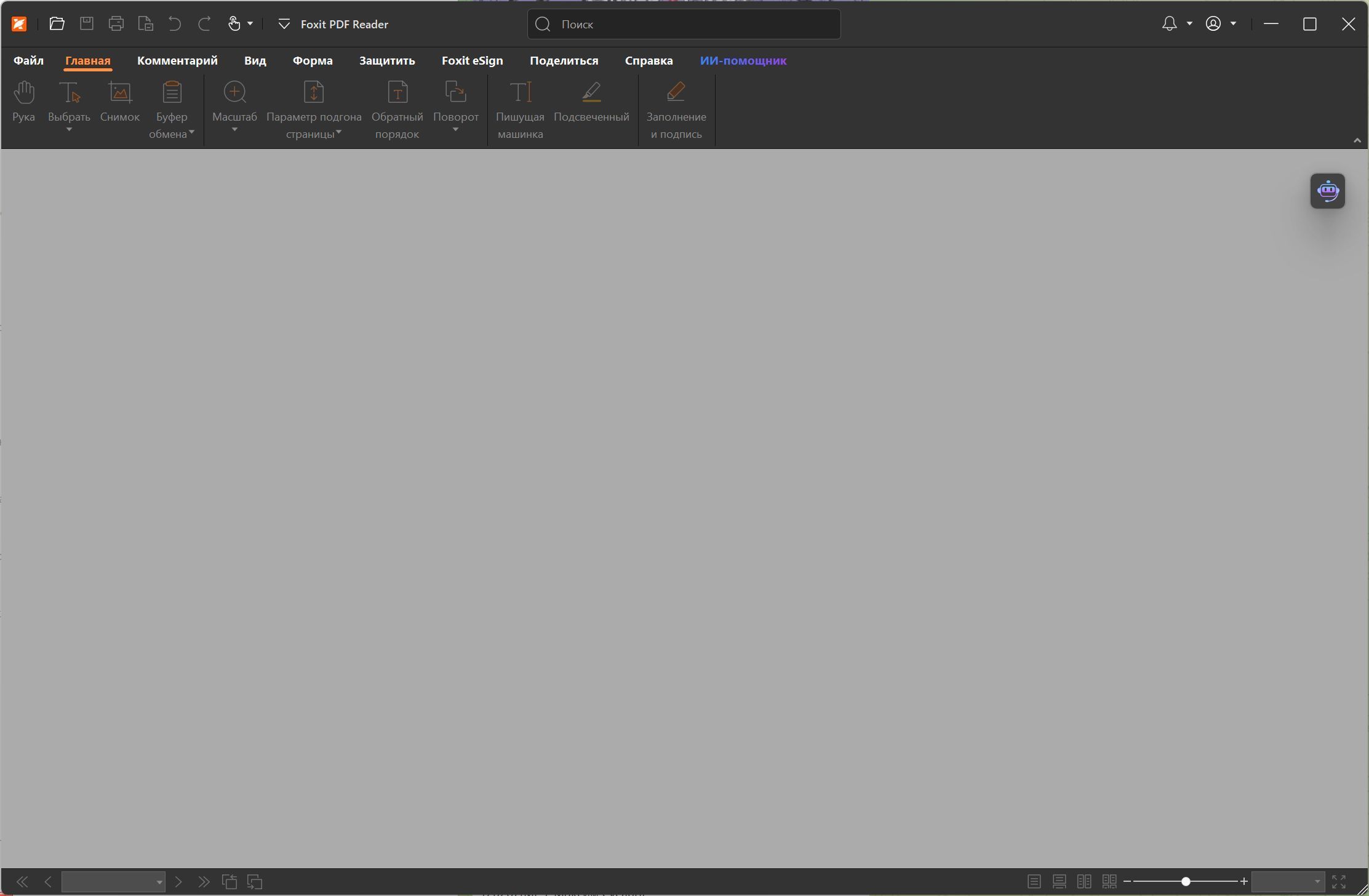Expand touch mode dropdown arrow
Viewport: 1369px width, 896px height.
coord(250,24)
